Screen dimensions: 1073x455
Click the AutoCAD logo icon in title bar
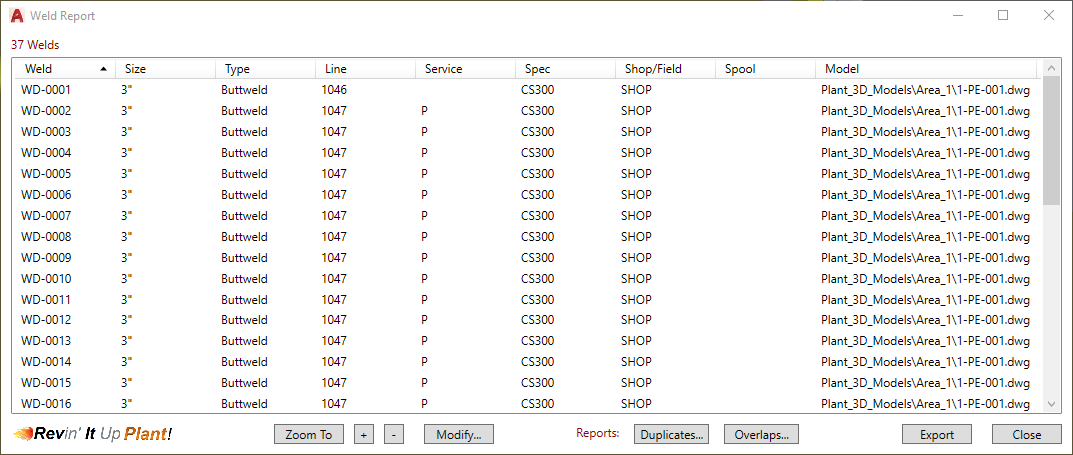click(17, 16)
